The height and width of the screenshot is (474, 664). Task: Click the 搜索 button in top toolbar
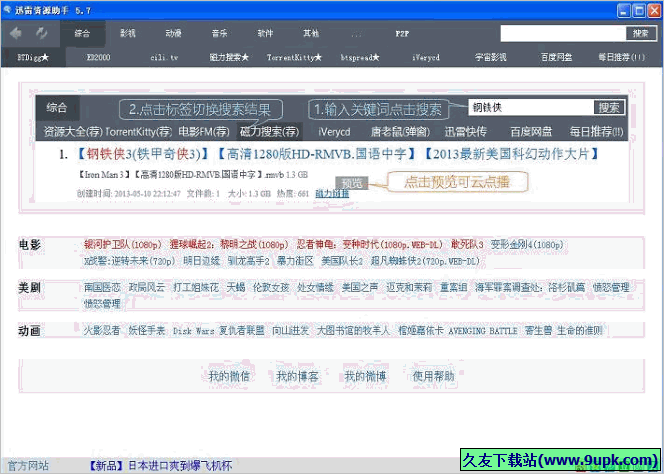[641, 33]
